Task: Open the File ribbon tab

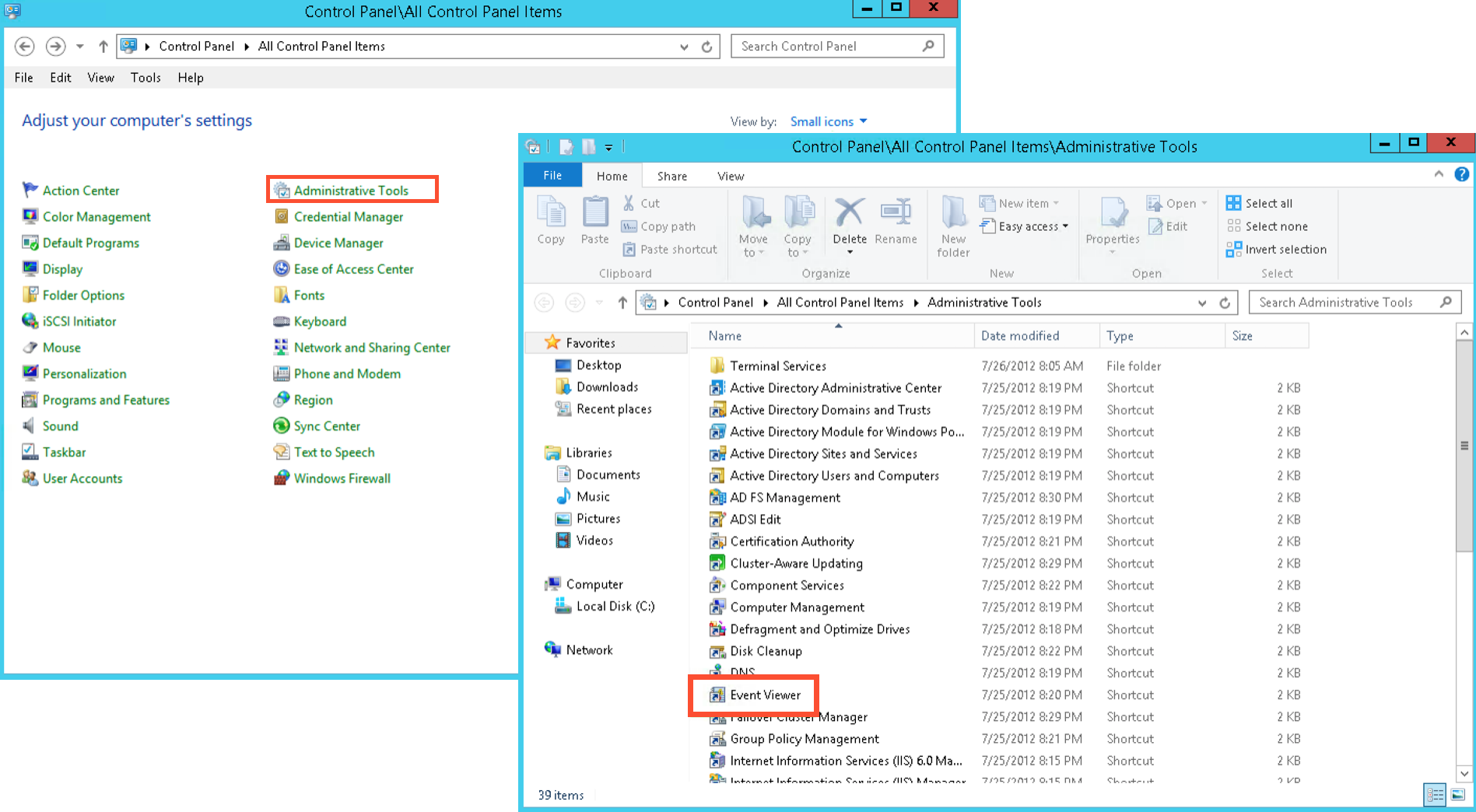Action: tap(552, 176)
